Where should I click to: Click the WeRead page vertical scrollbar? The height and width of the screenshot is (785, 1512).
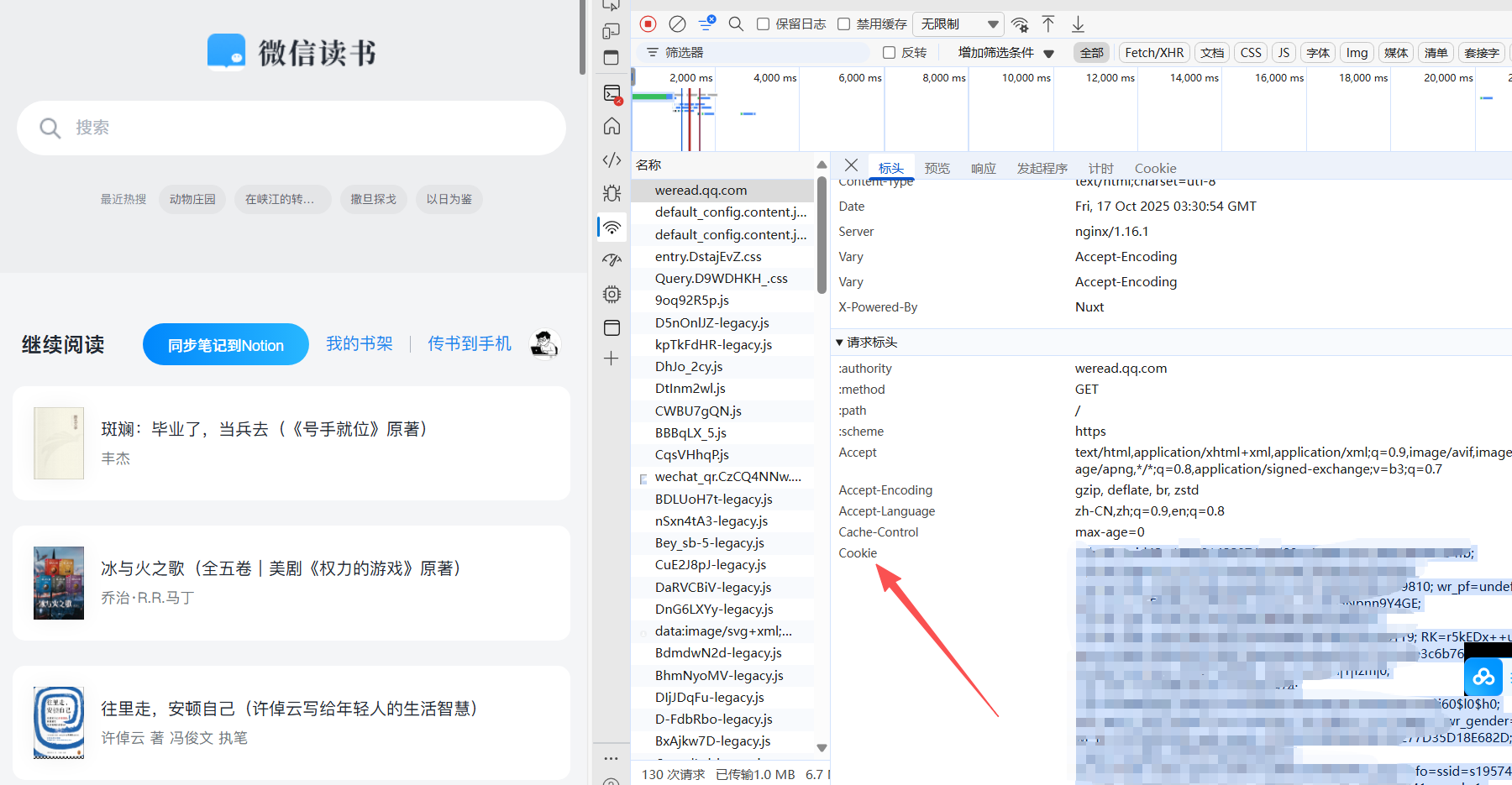click(x=582, y=38)
